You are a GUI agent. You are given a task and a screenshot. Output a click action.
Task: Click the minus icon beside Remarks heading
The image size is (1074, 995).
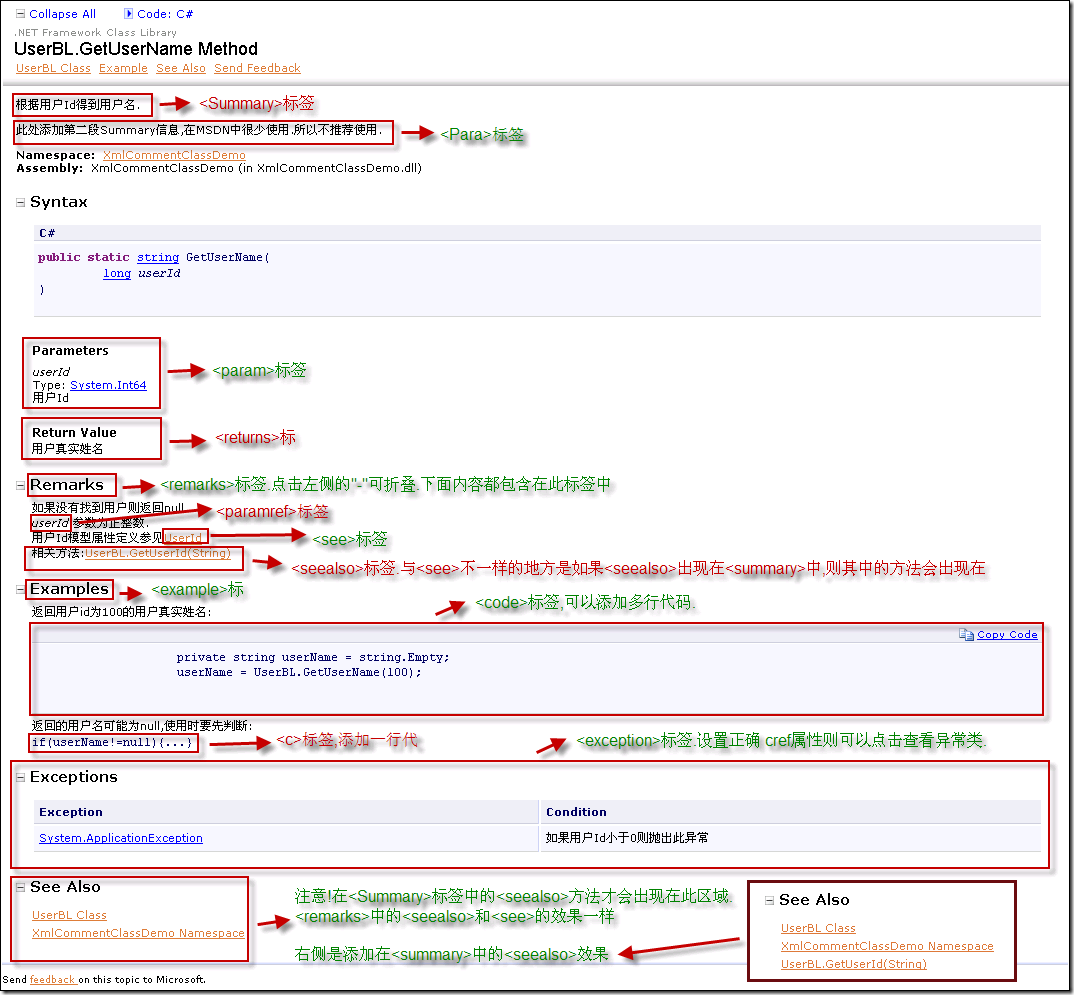pos(19,484)
